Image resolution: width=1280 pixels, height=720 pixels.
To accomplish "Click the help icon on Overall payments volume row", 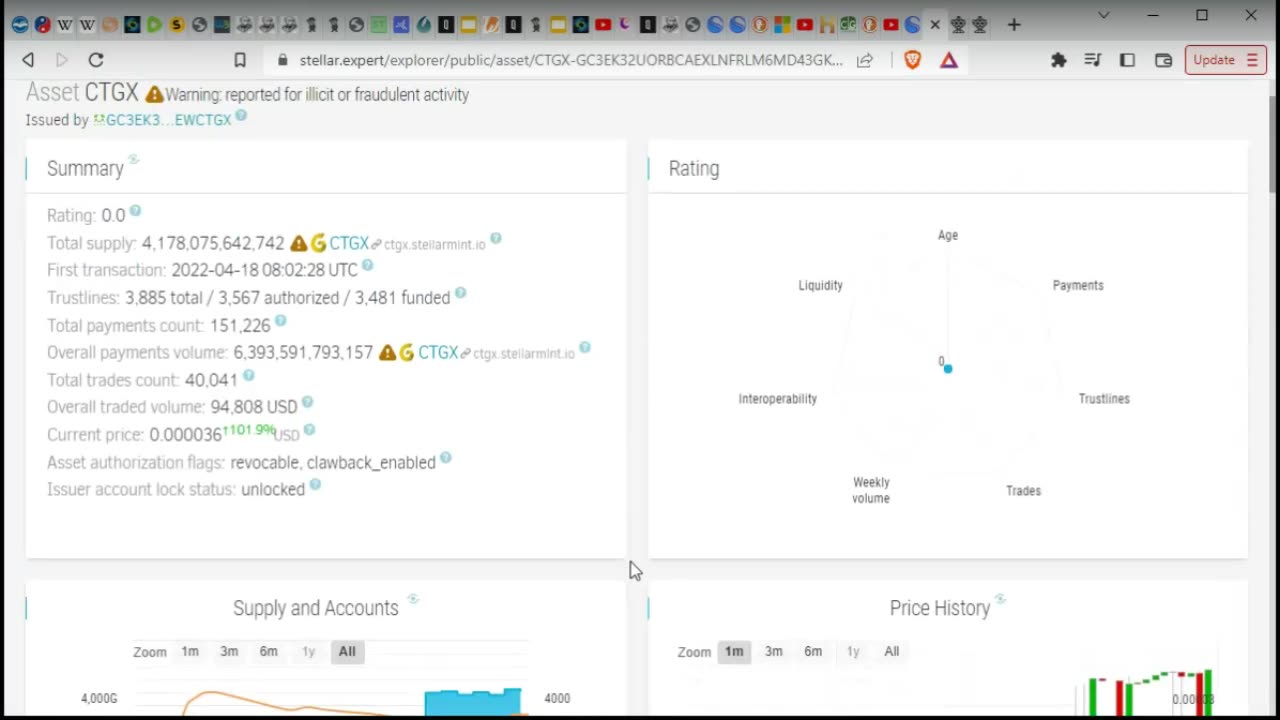I will 585,348.
